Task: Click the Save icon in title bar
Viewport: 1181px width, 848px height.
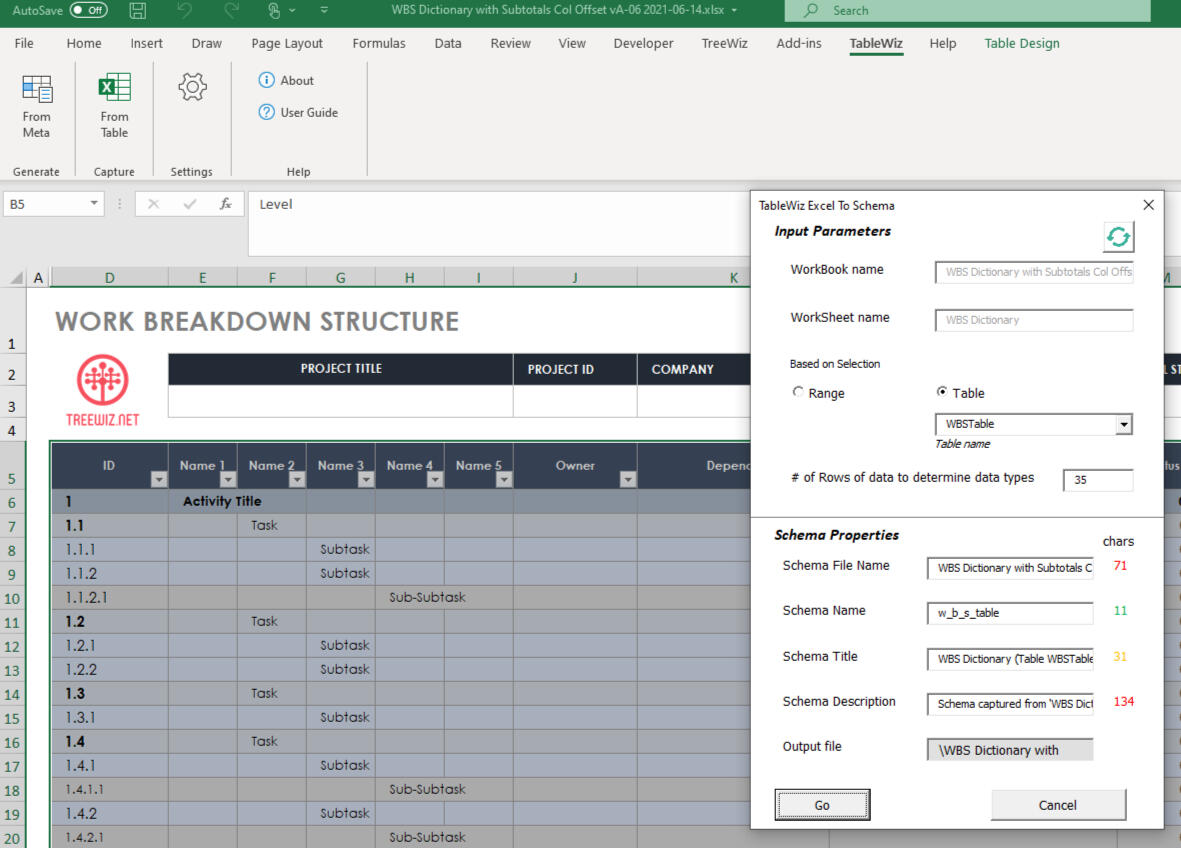Action: click(x=138, y=10)
